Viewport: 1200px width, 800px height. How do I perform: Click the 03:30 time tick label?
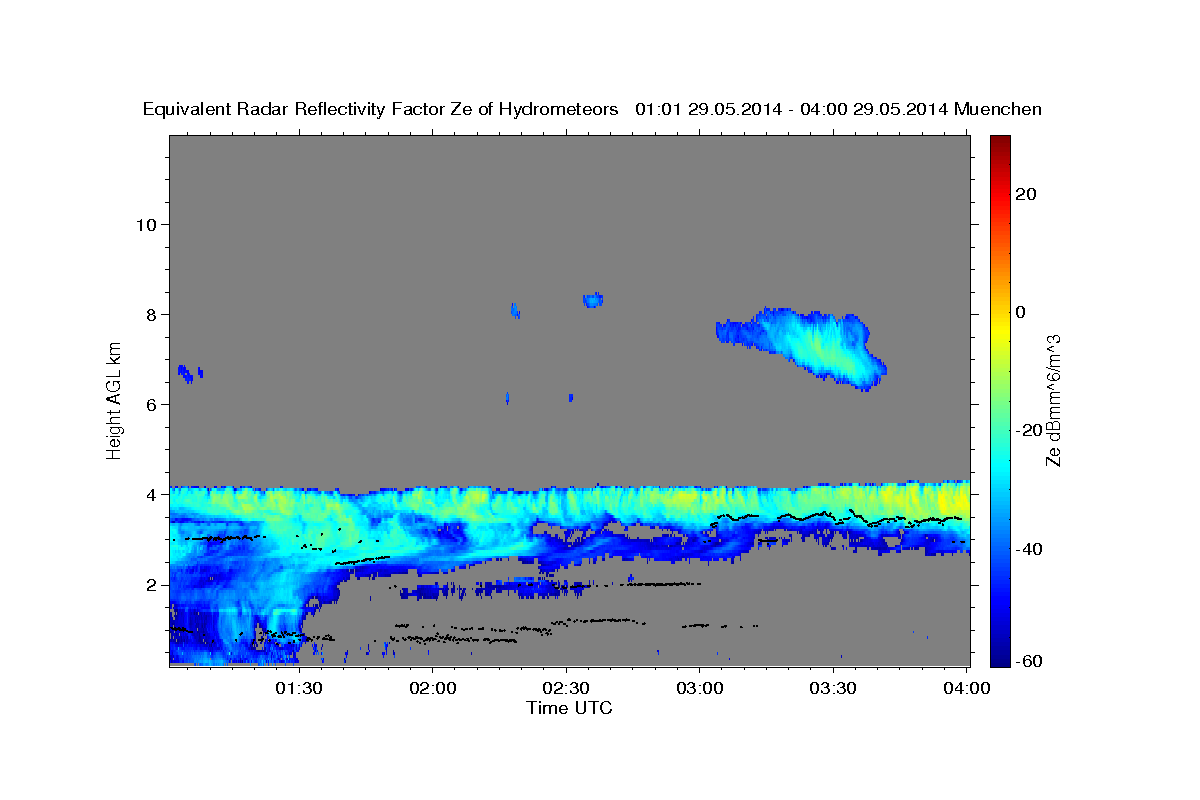(833, 688)
